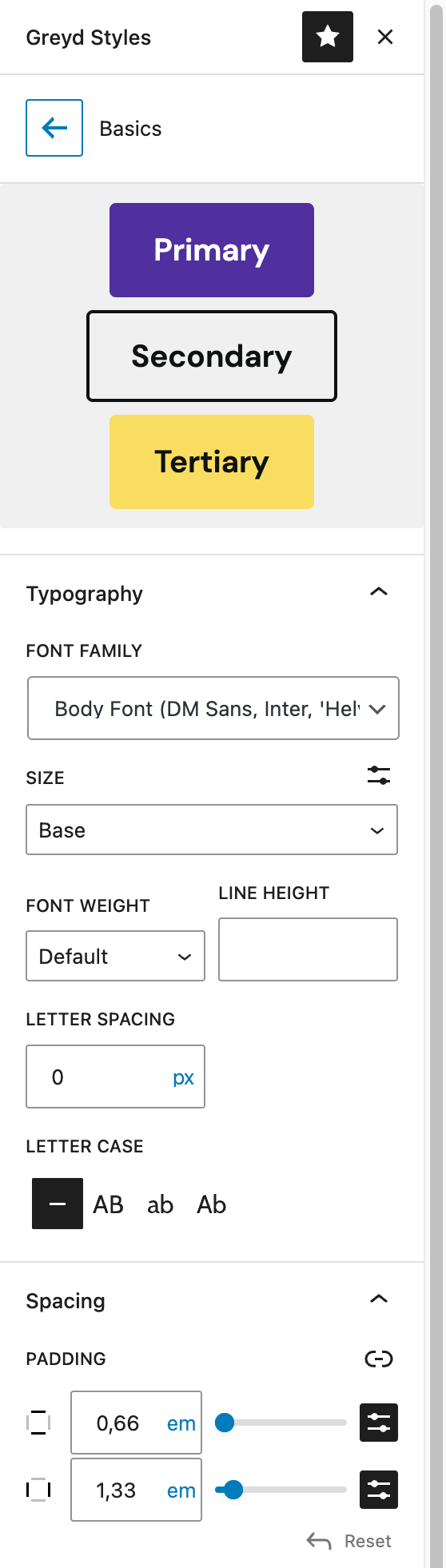Go back with the arrow button
The height and width of the screenshot is (1568, 446).
pyautogui.click(x=54, y=128)
